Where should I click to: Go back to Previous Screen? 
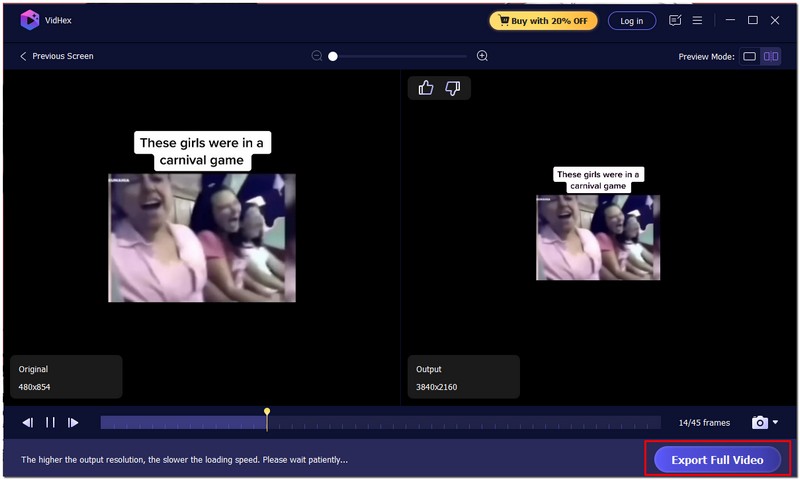56,56
